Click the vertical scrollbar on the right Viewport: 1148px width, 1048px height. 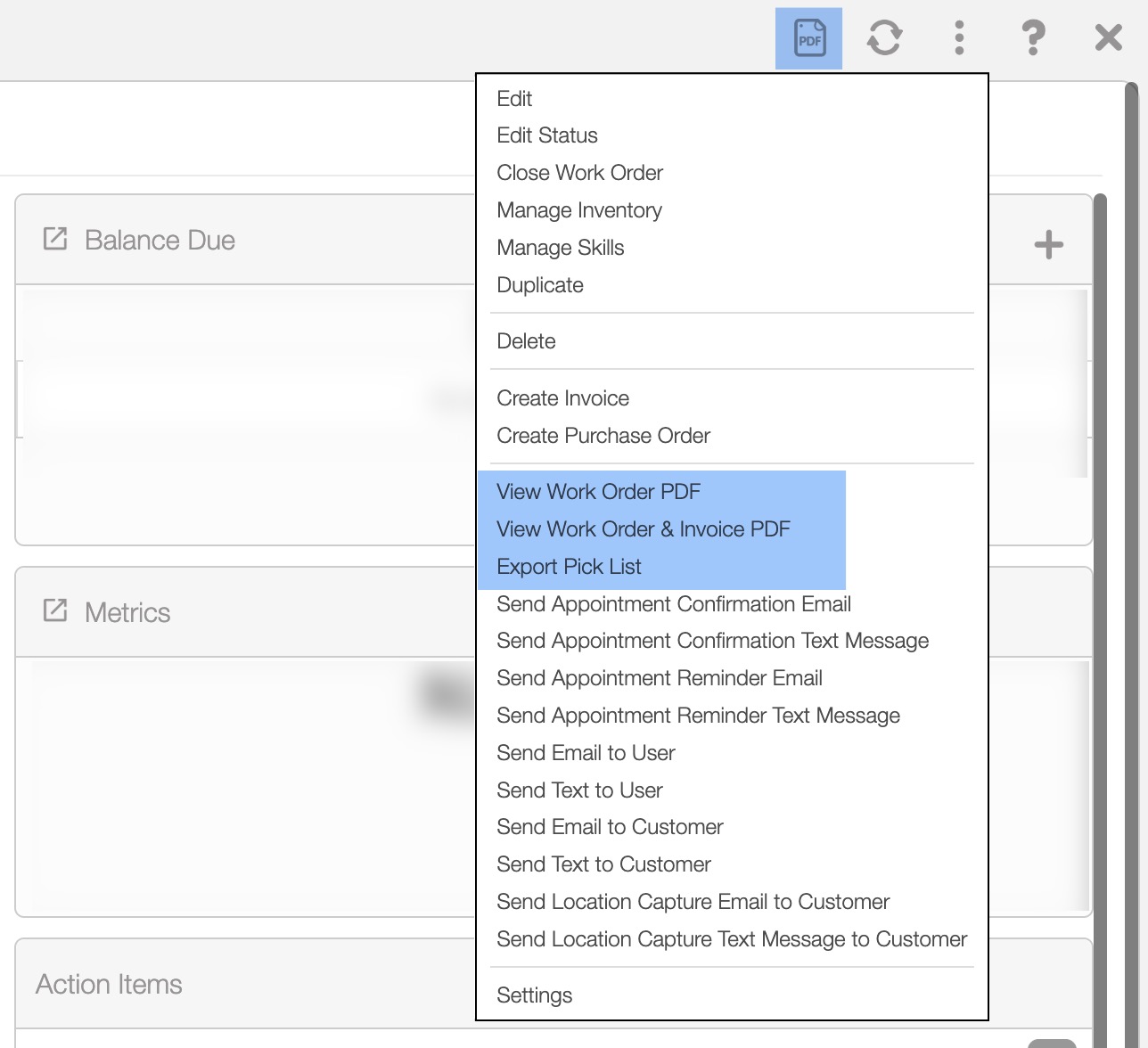[1132, 535]
